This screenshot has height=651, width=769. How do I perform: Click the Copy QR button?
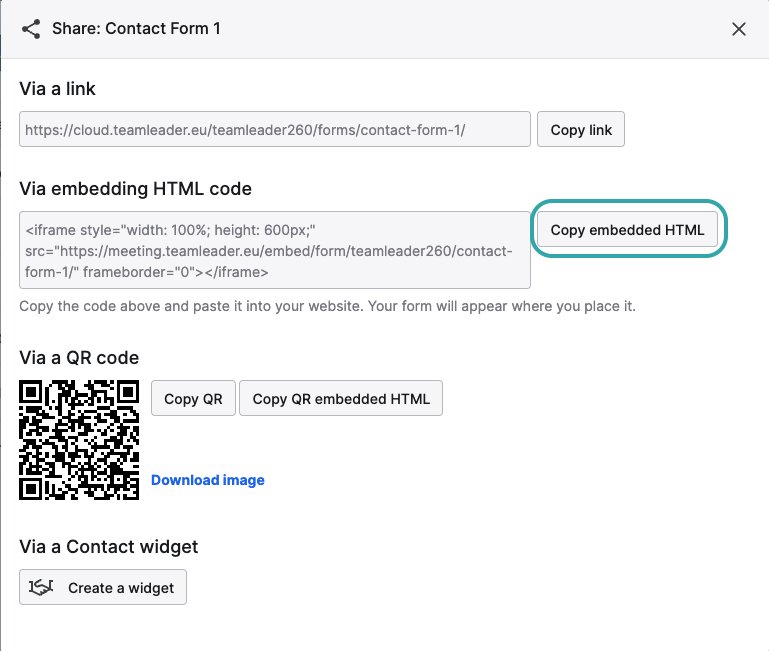click(193, 398)
